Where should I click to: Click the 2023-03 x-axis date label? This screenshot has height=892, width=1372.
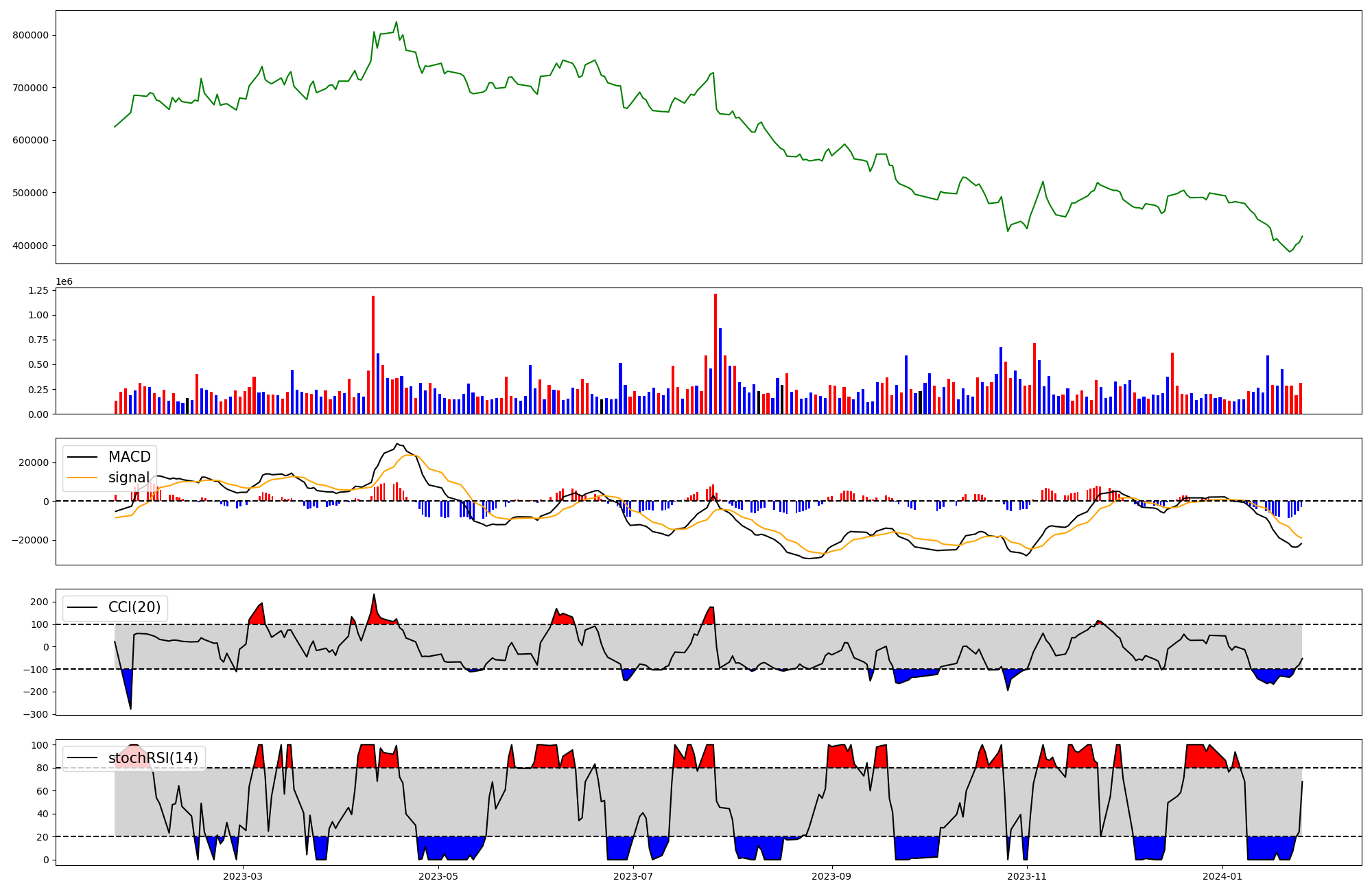[243, 876]
